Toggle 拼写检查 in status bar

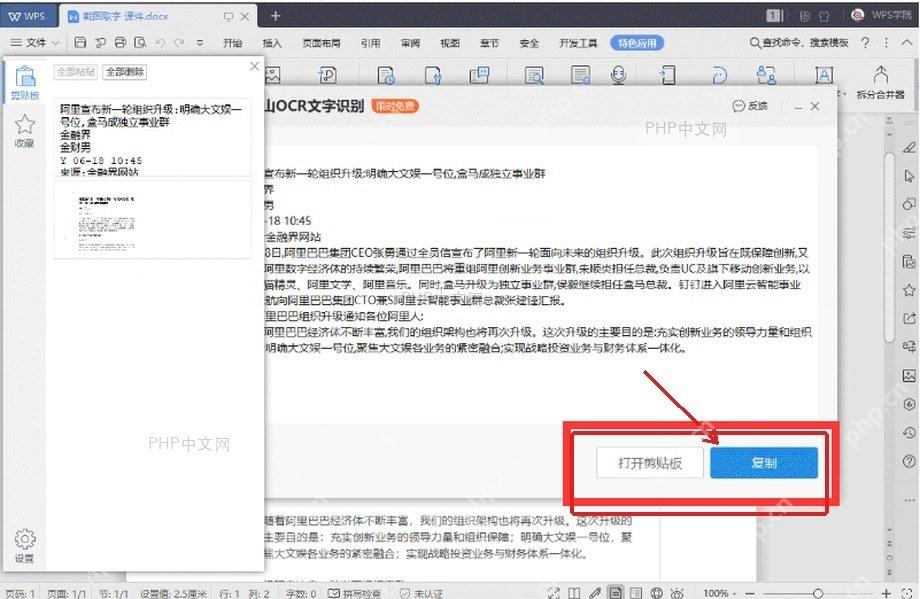[354, 593]
